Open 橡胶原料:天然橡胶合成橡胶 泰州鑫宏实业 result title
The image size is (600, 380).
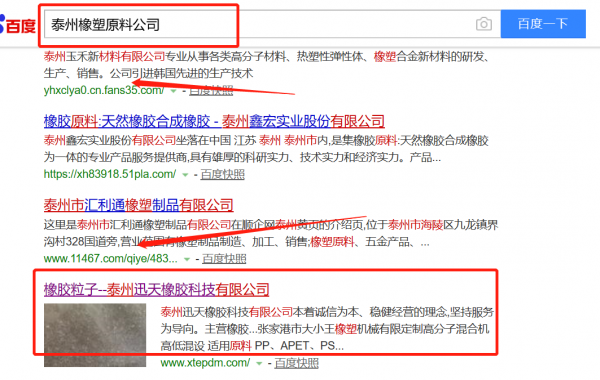214,121
